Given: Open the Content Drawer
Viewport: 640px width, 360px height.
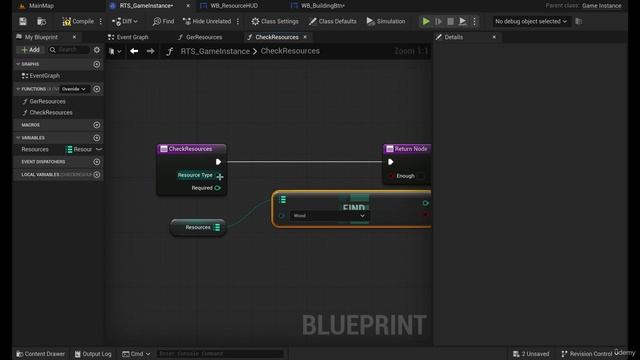Looking at the screenshot, I should 40,354.
